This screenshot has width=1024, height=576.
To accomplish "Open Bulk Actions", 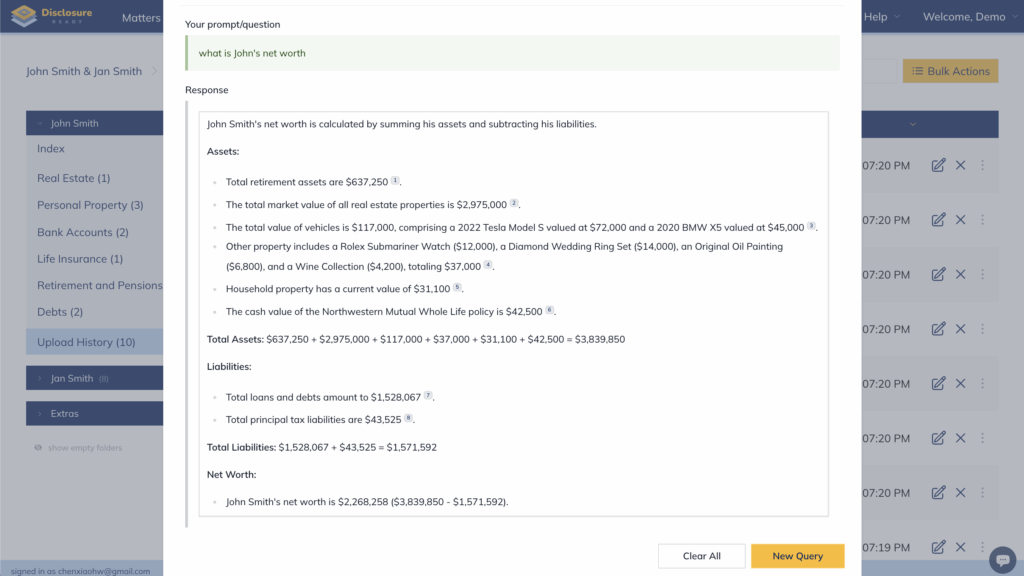I will (x=950, y=71).
